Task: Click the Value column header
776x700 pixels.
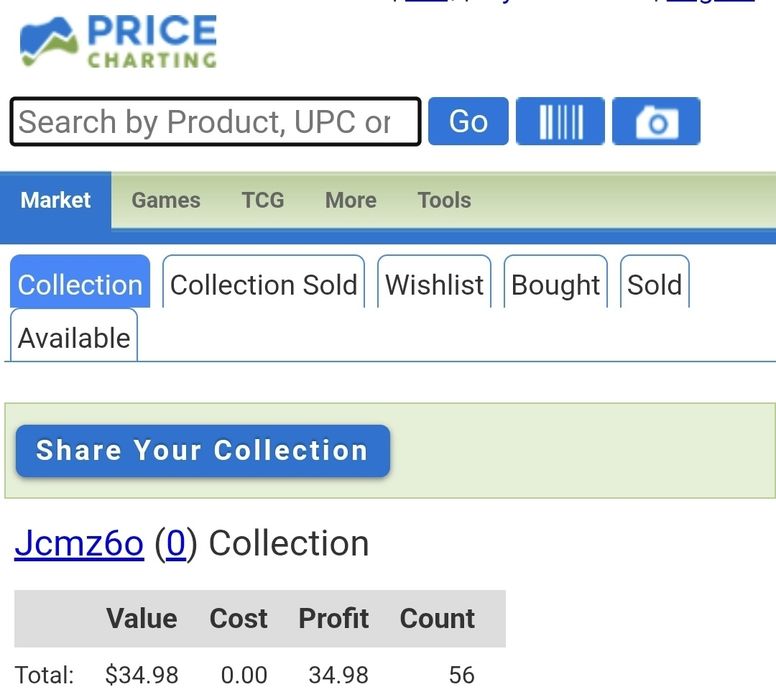Action: click(142, 618)
